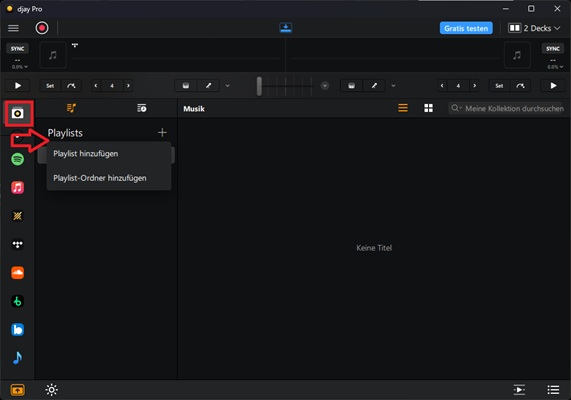571x400 pixels.
Task: Click the blue download icon in the top bar
Action: point(286,28)
